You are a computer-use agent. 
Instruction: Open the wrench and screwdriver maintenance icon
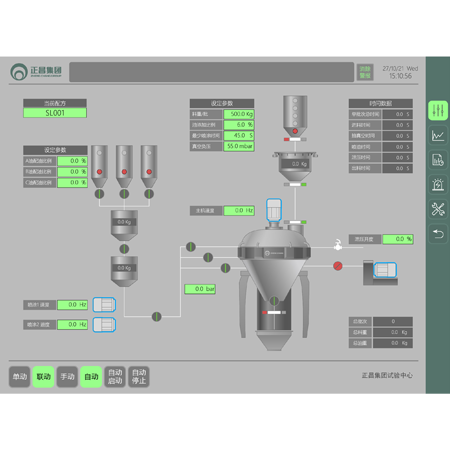(438, 209)
